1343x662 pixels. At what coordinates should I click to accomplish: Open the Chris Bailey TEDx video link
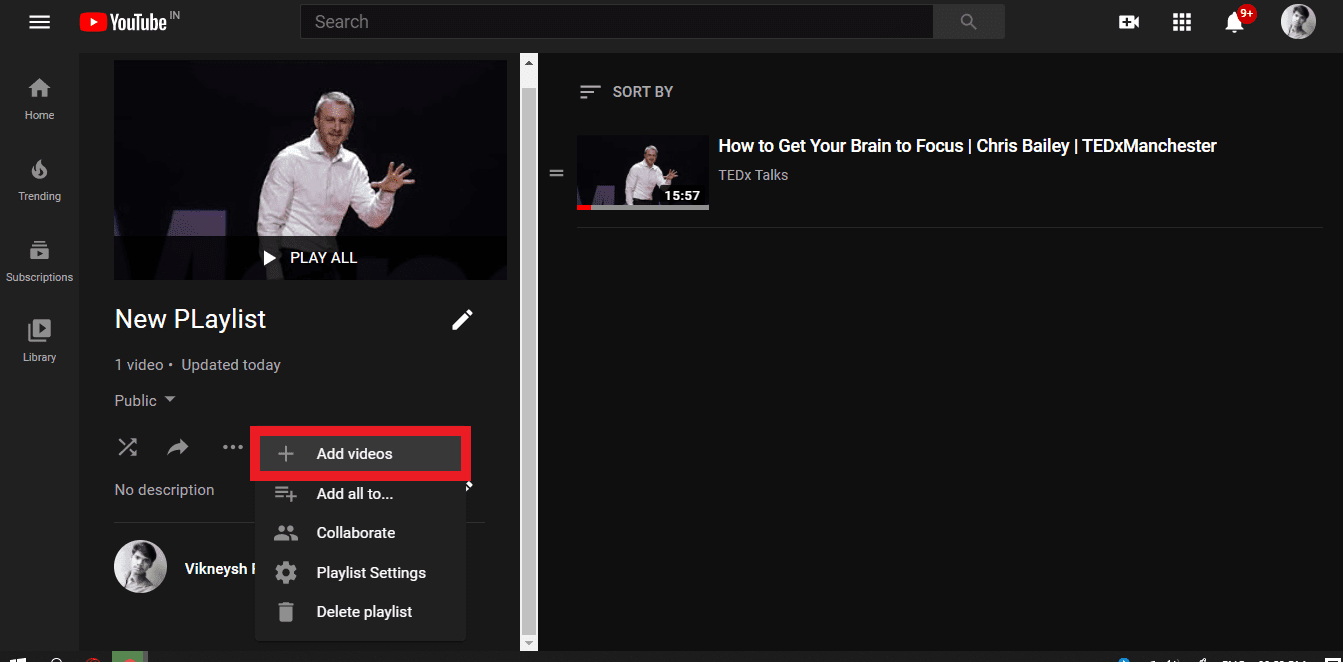pos(966,145)
